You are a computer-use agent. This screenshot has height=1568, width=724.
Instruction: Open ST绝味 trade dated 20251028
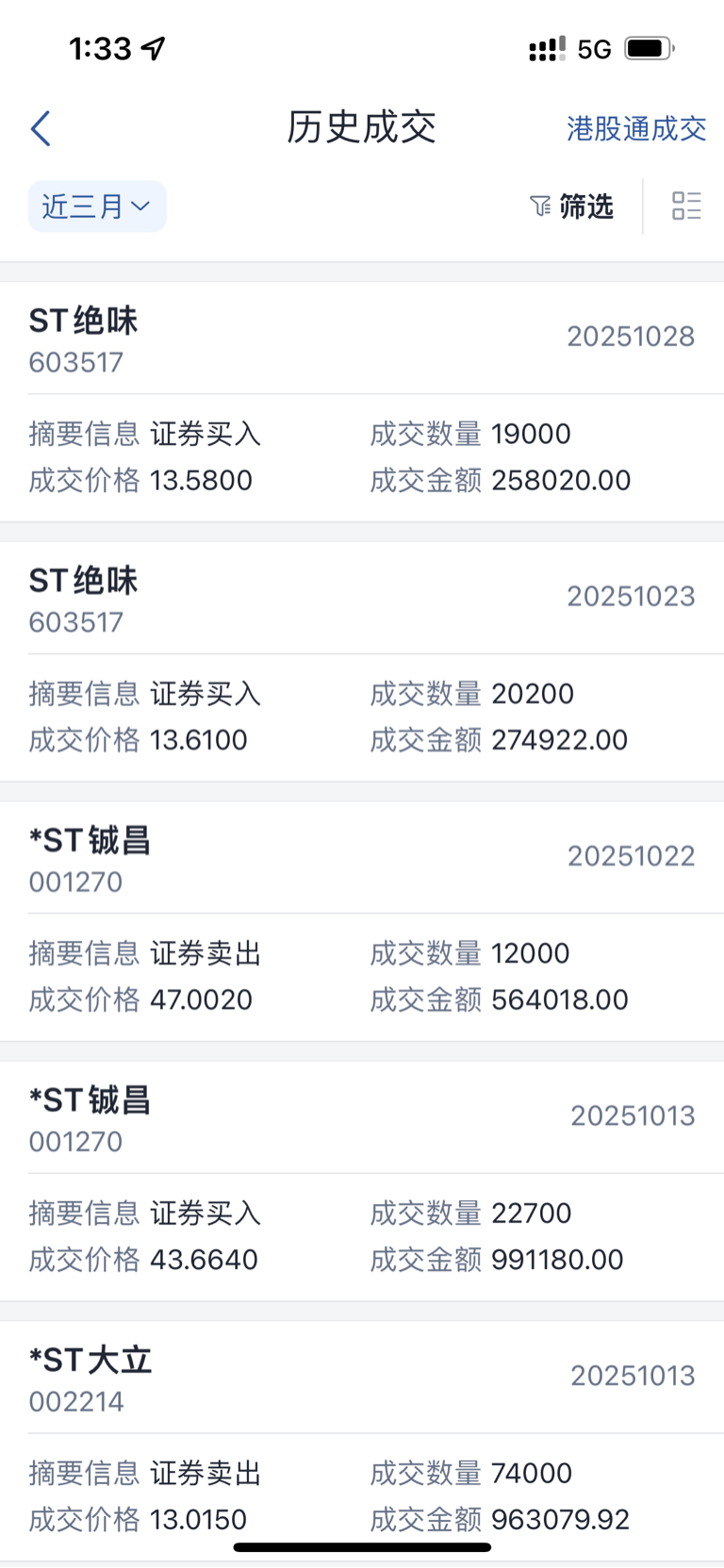(362, 402)
